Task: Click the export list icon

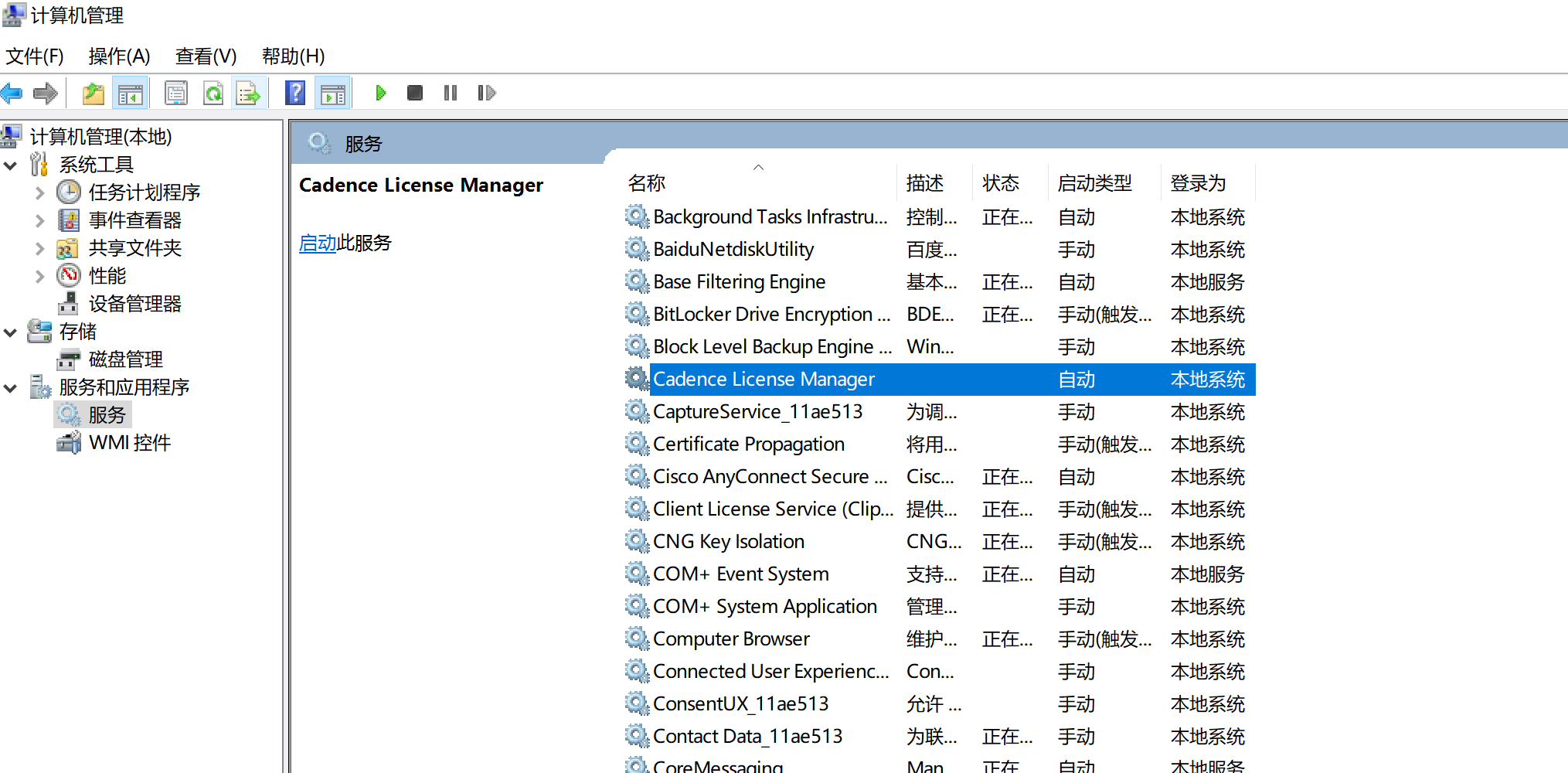Action: 249,93
